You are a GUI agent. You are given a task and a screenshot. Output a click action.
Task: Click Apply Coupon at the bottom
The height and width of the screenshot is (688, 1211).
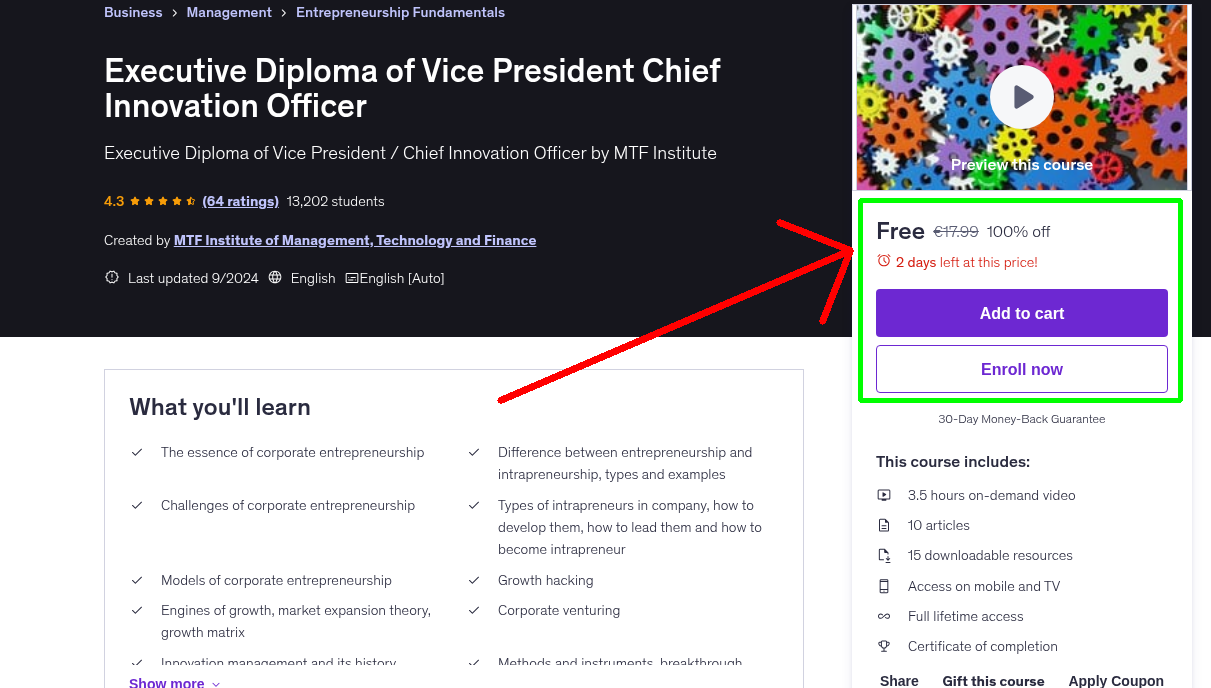1116,679
